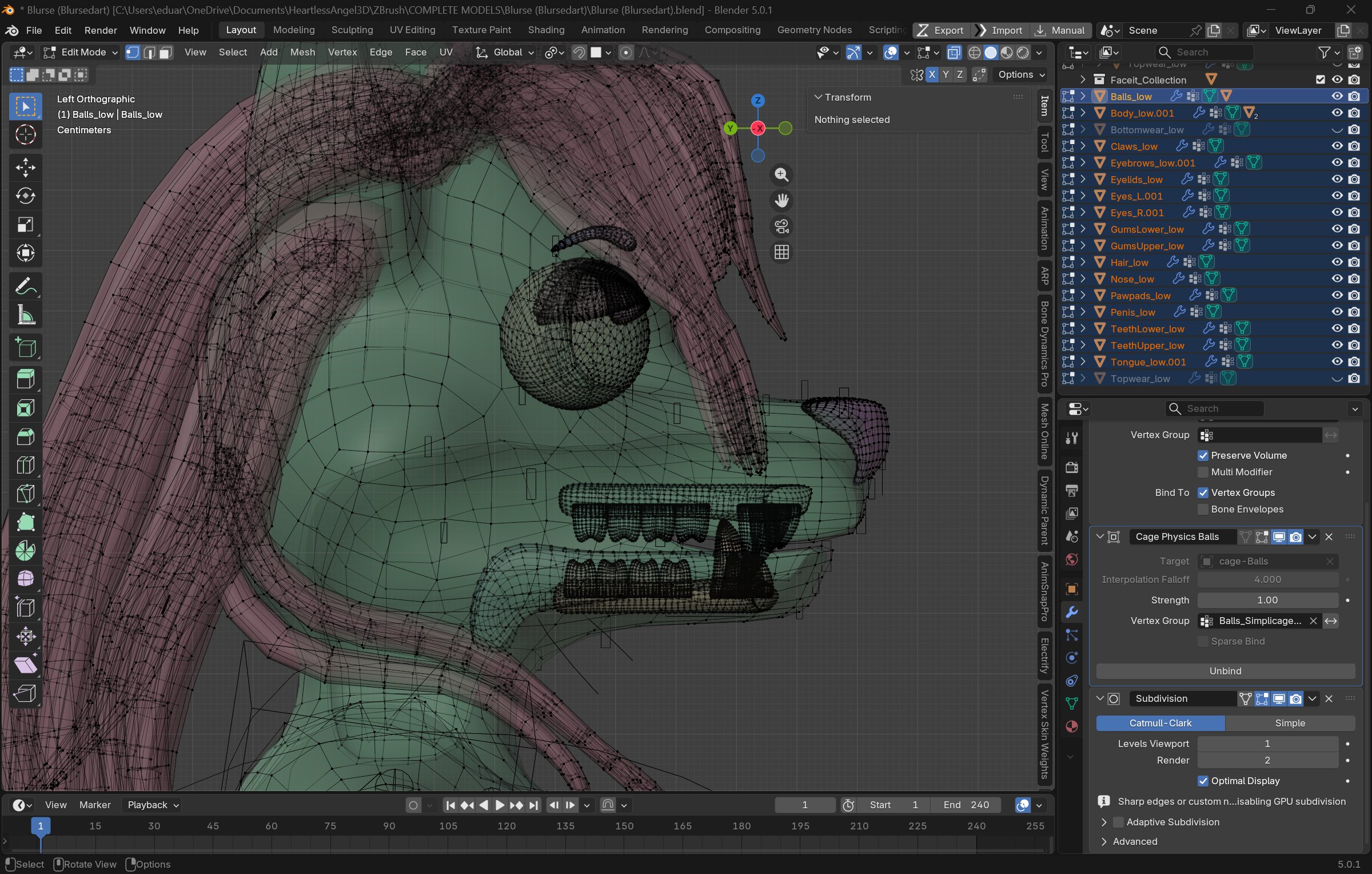Viewport: 1372px width, 874px height.
Task: Switch to the Sculpting workspace tab
Action: [352, 30]
